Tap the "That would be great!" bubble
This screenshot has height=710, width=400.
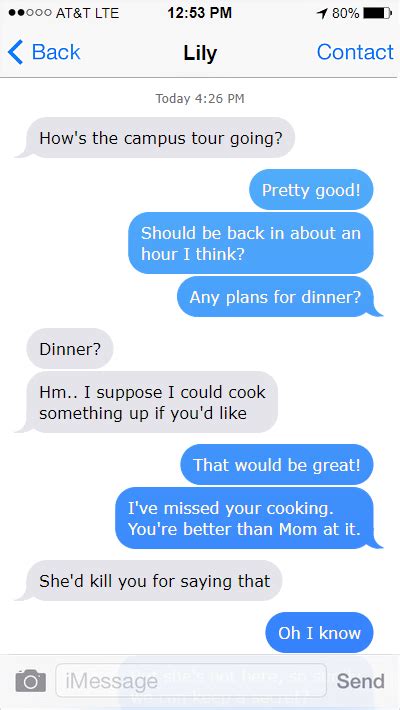pyautogui.click(x=277, y=465)
